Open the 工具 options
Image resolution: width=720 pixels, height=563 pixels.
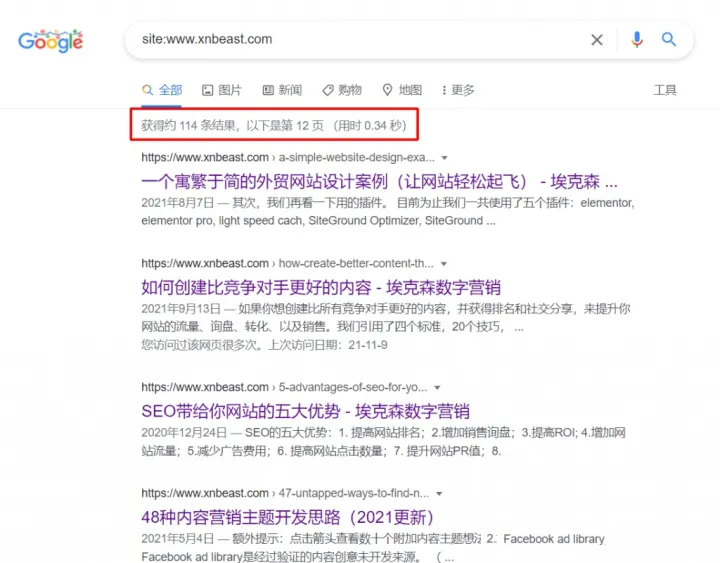664,90
